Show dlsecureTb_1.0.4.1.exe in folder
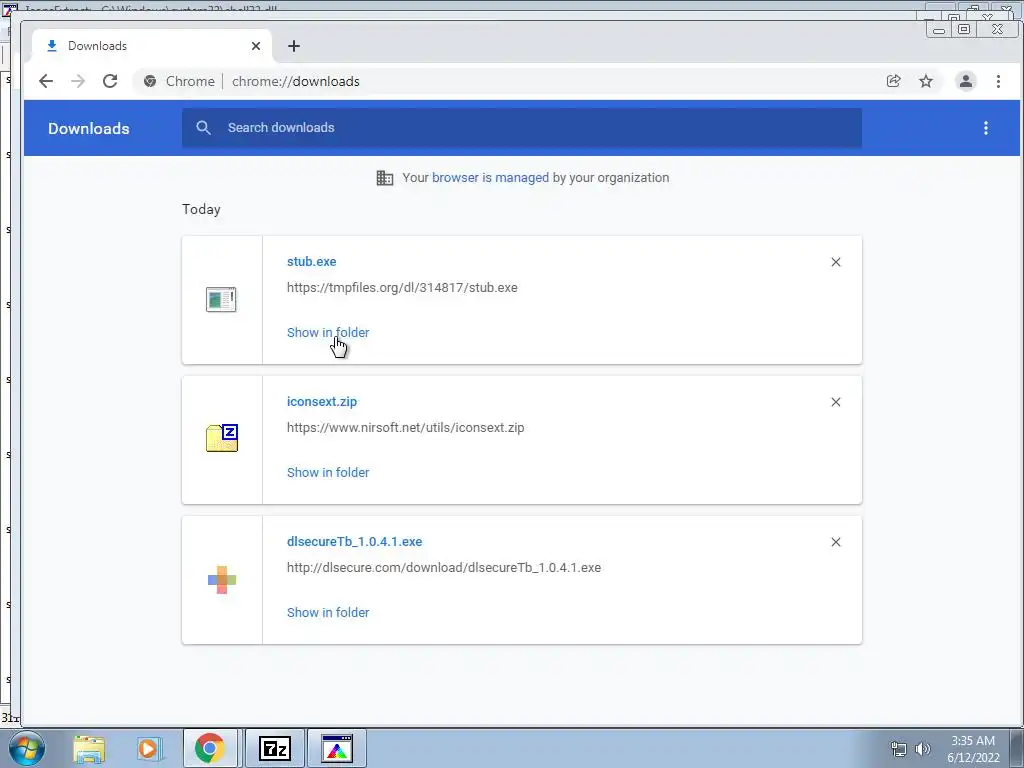 tap(328, 613)
